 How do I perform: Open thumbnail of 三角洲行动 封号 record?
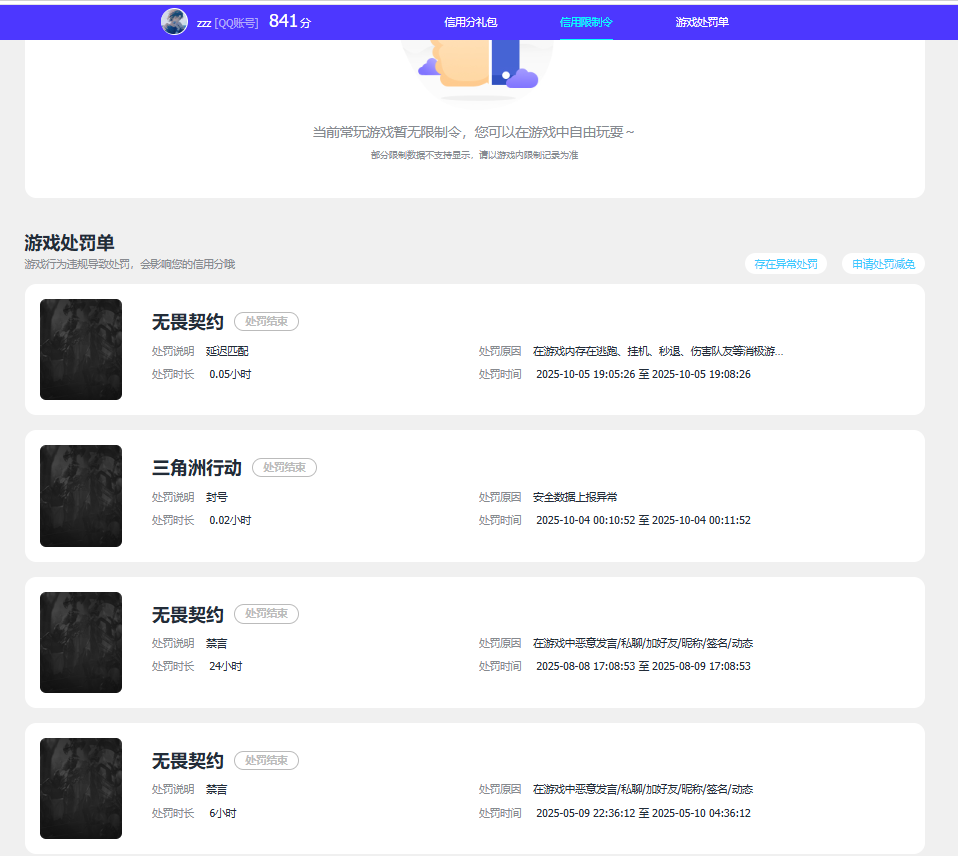click(81, 496)
